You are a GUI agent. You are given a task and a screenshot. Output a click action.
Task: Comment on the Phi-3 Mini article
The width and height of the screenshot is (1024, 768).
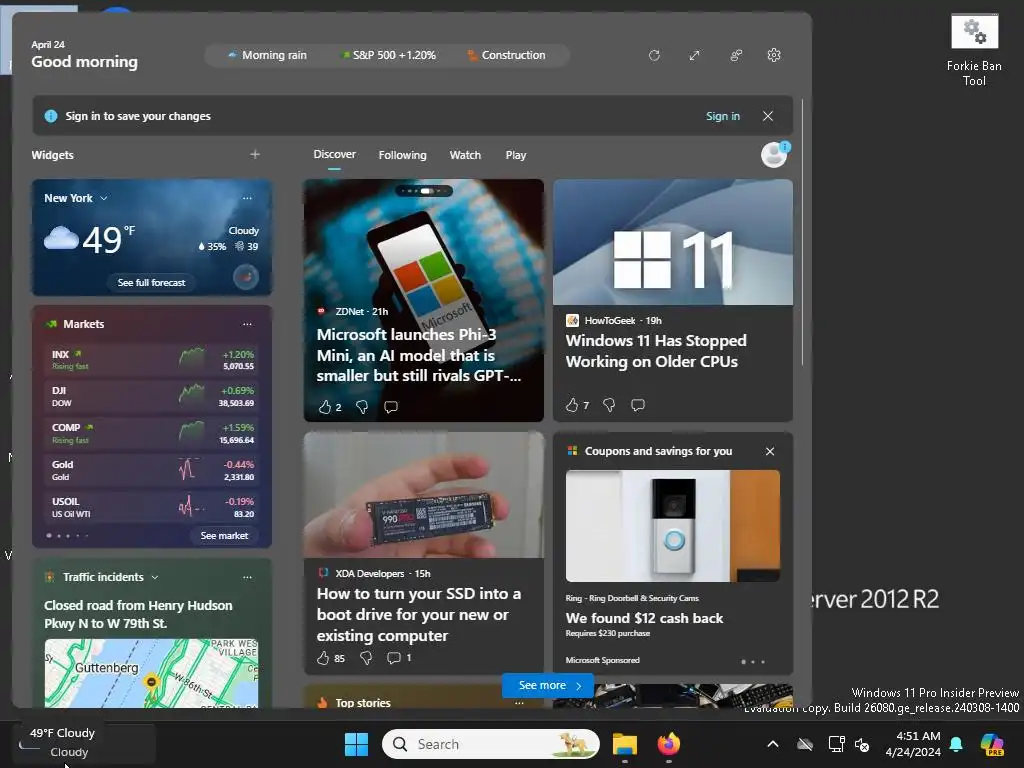coord(391,407)
